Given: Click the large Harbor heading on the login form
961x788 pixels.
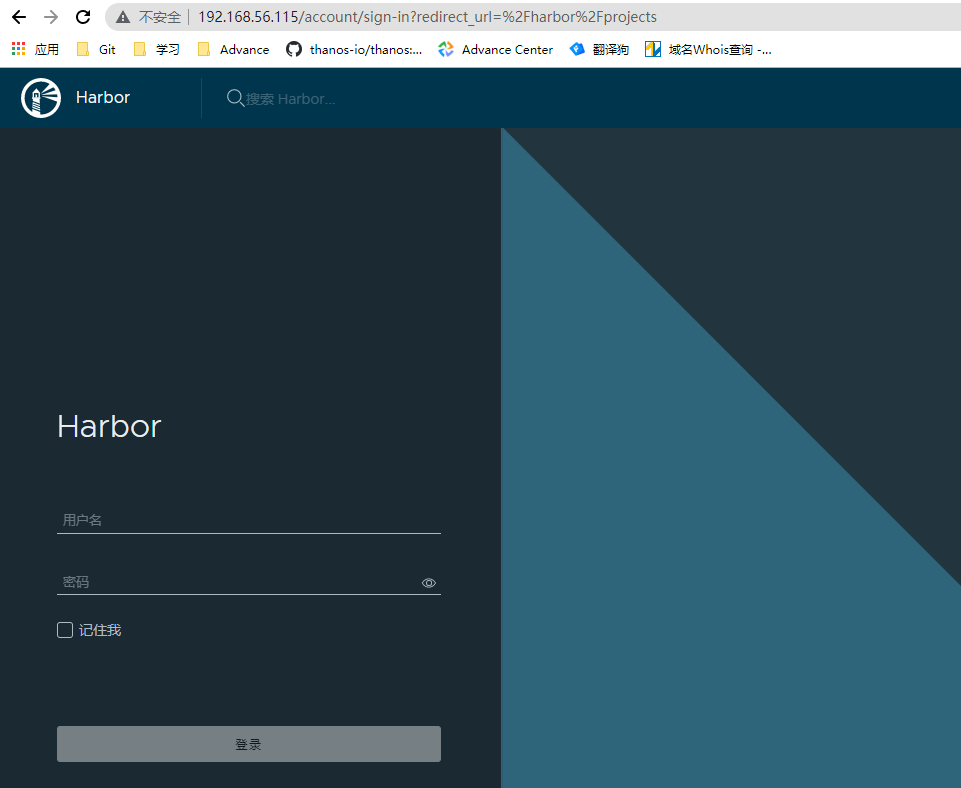Looking at the screenshot, I should tap(109, 426).
